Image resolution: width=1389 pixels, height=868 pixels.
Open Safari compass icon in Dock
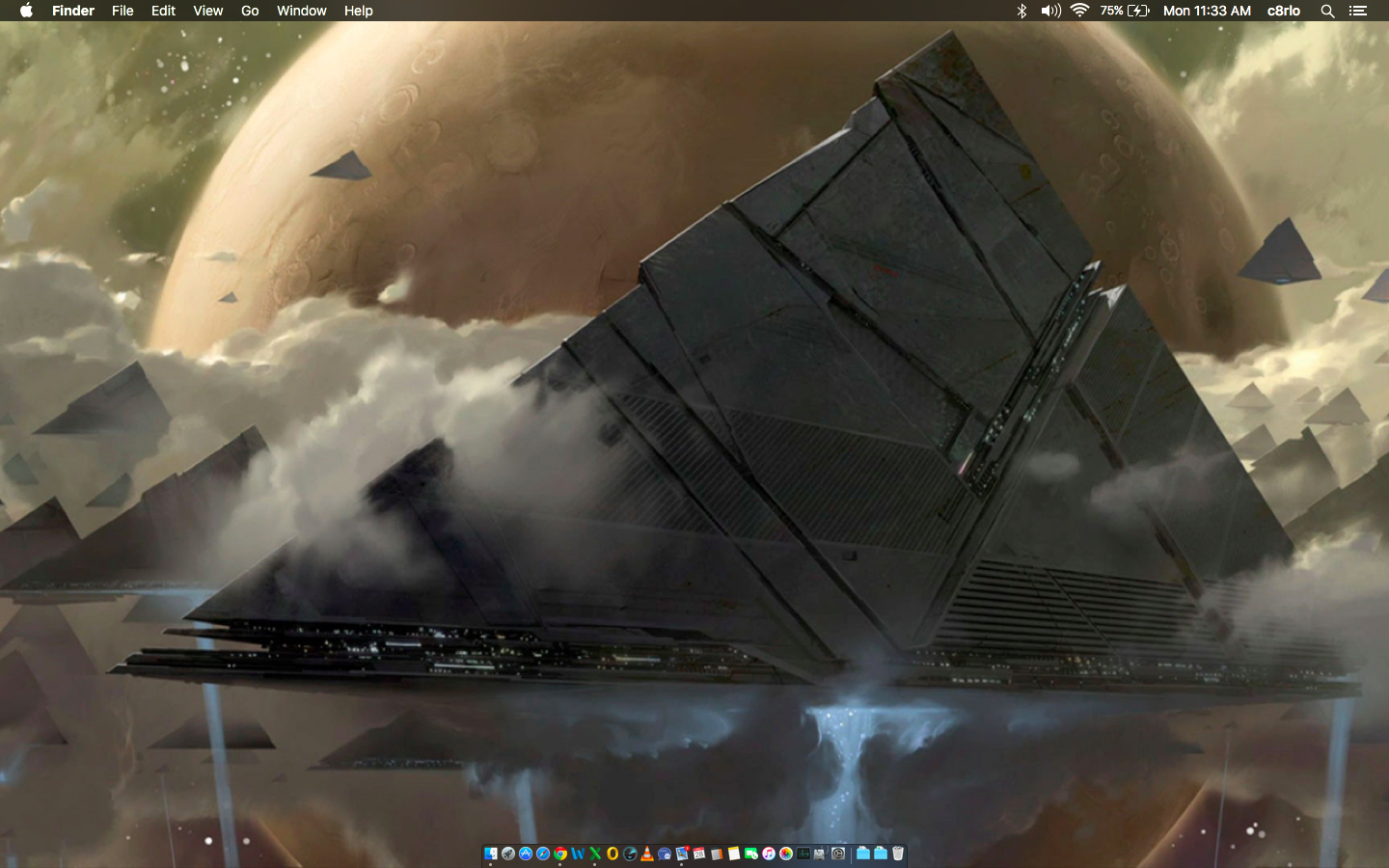coord(543,854)
